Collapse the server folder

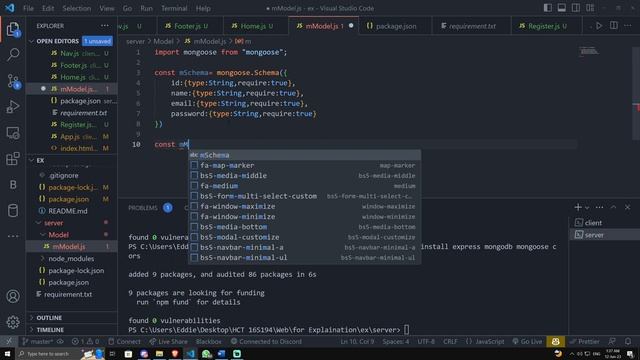54,223
